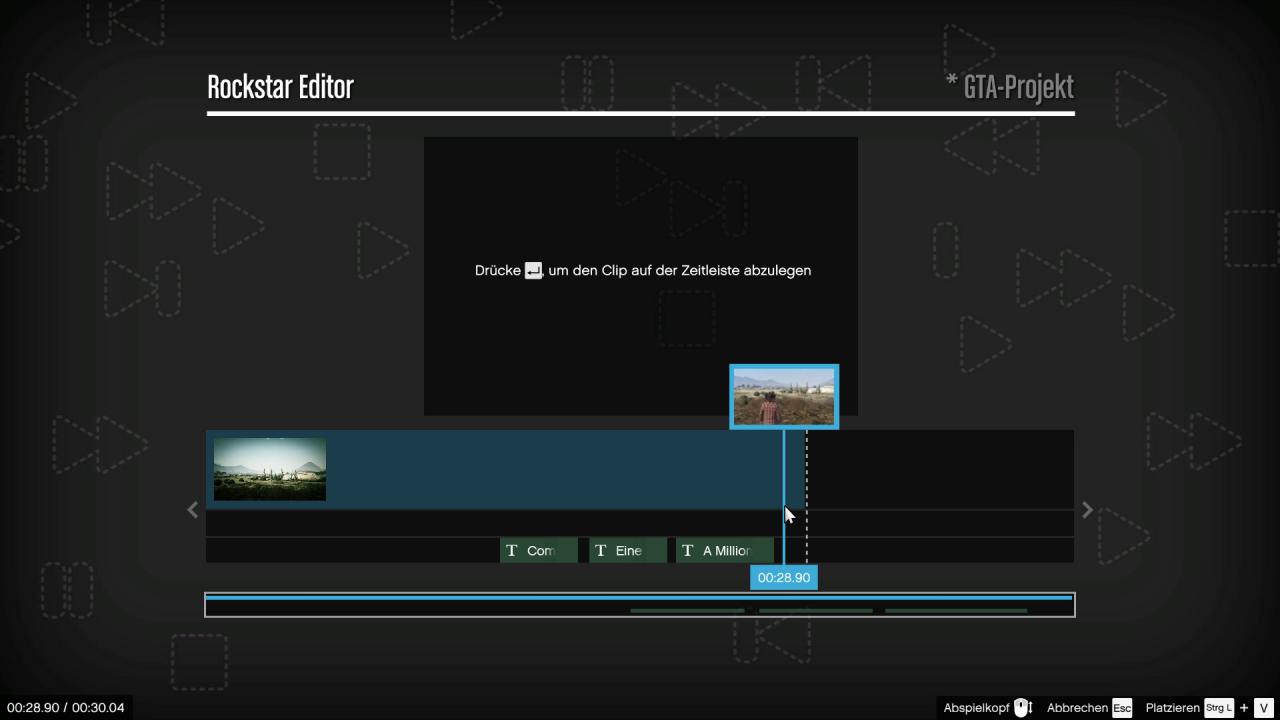
Task: Select the 'Com' text clip
Action: coord(539,551)
